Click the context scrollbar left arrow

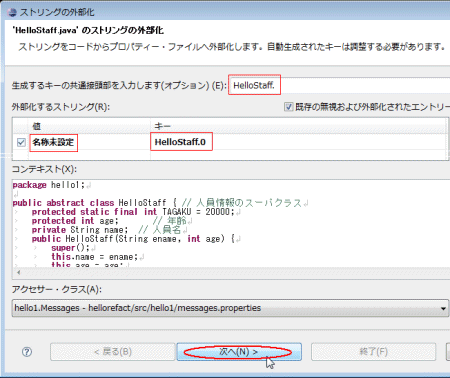(19, 273)
